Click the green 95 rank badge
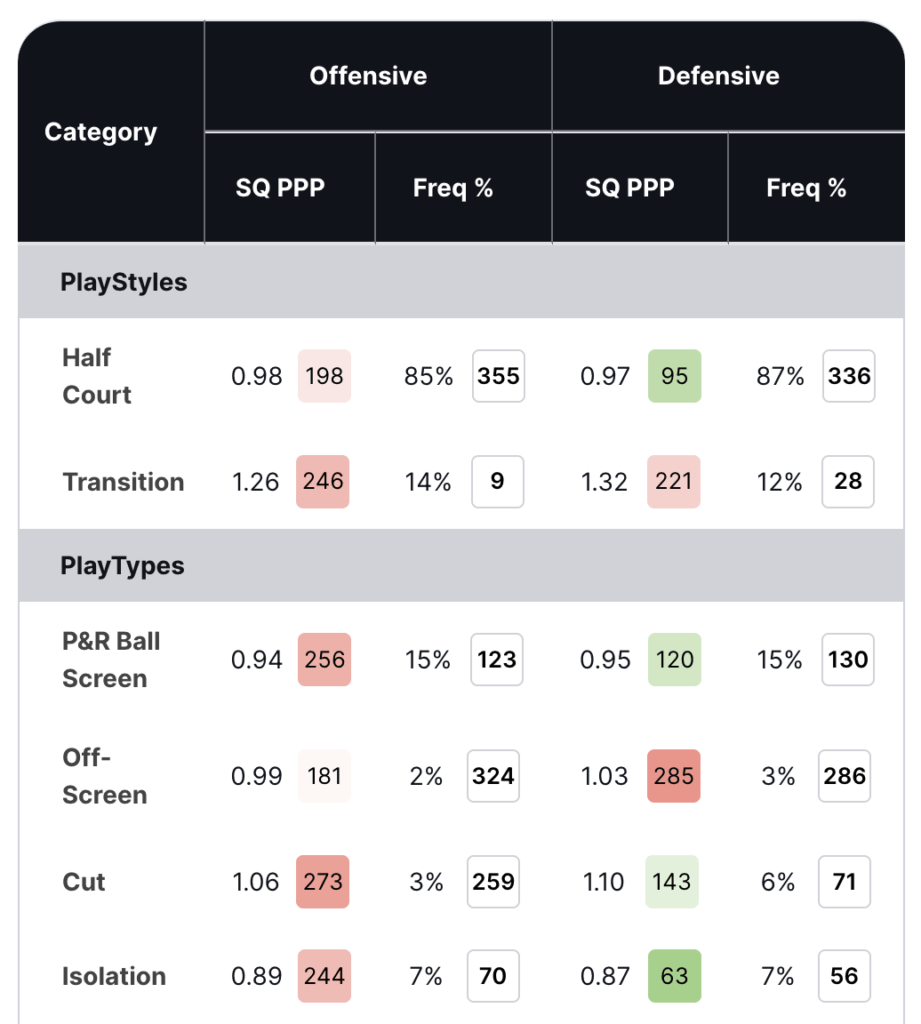 pyautogui.click(x=674, y=376)
